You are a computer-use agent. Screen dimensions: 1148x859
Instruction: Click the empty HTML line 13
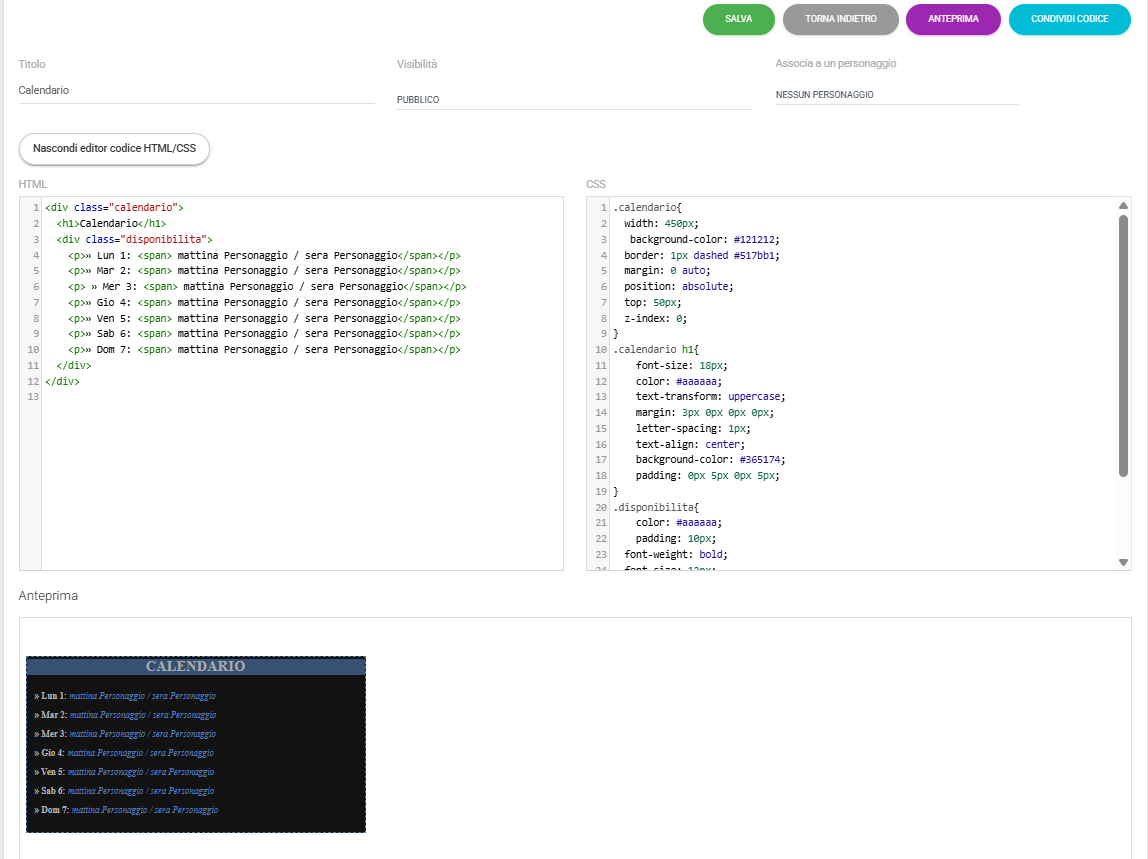(x=302, y=397)
